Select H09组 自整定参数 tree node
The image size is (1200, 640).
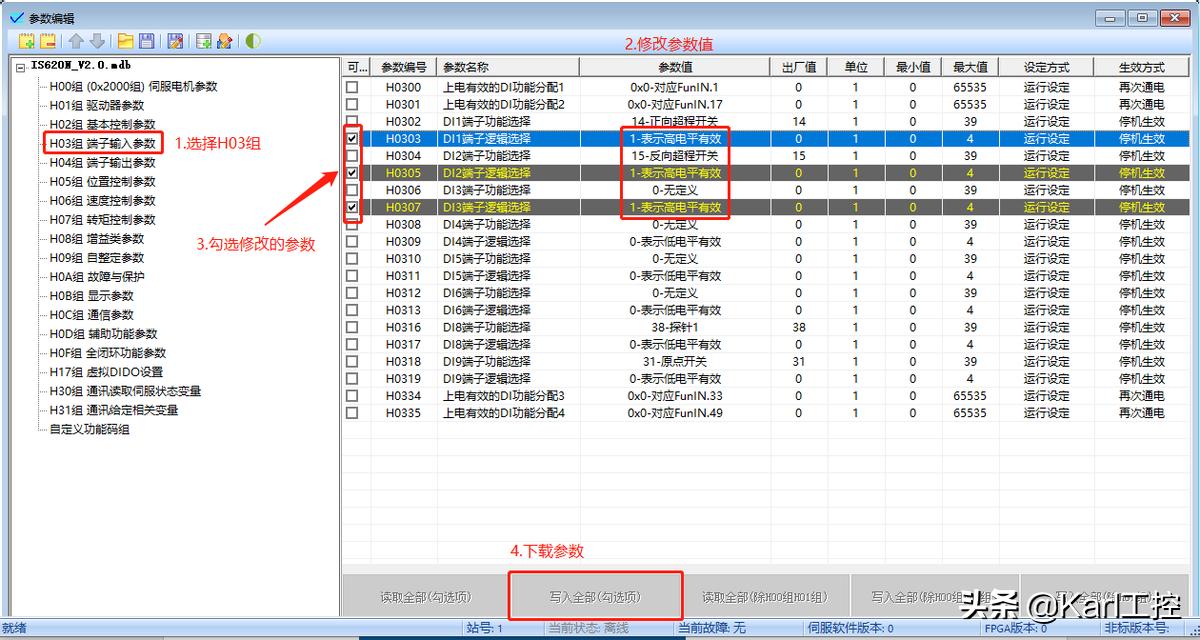[x=97, y=257]
